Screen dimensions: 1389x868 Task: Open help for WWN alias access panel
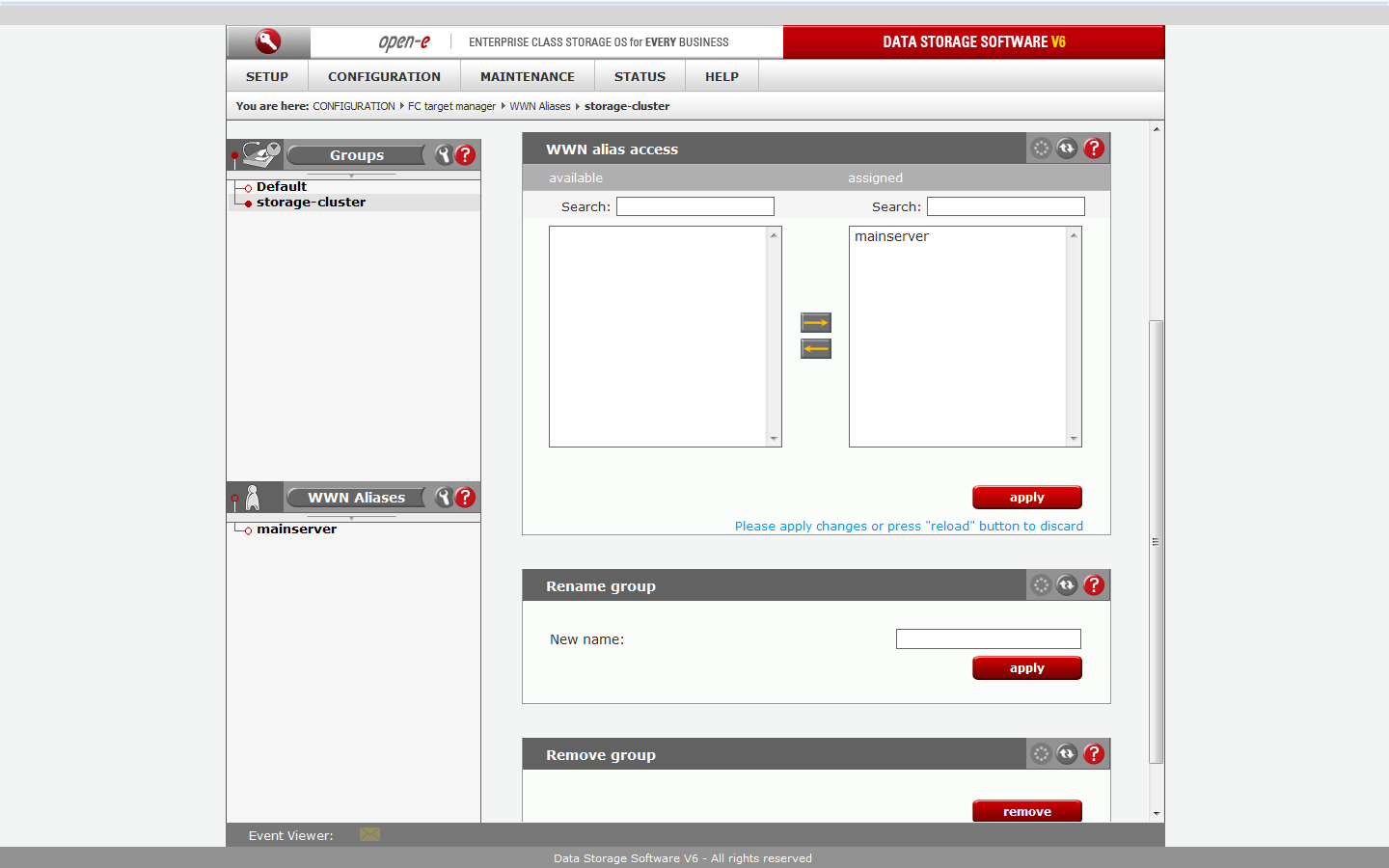tap(1094, 149)
